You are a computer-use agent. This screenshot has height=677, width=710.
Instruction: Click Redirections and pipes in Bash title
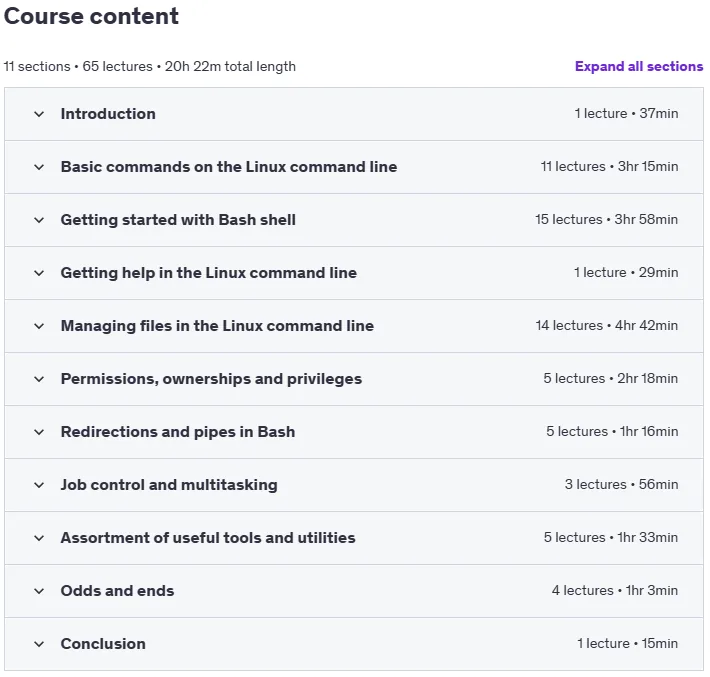(x=178, y=432)
